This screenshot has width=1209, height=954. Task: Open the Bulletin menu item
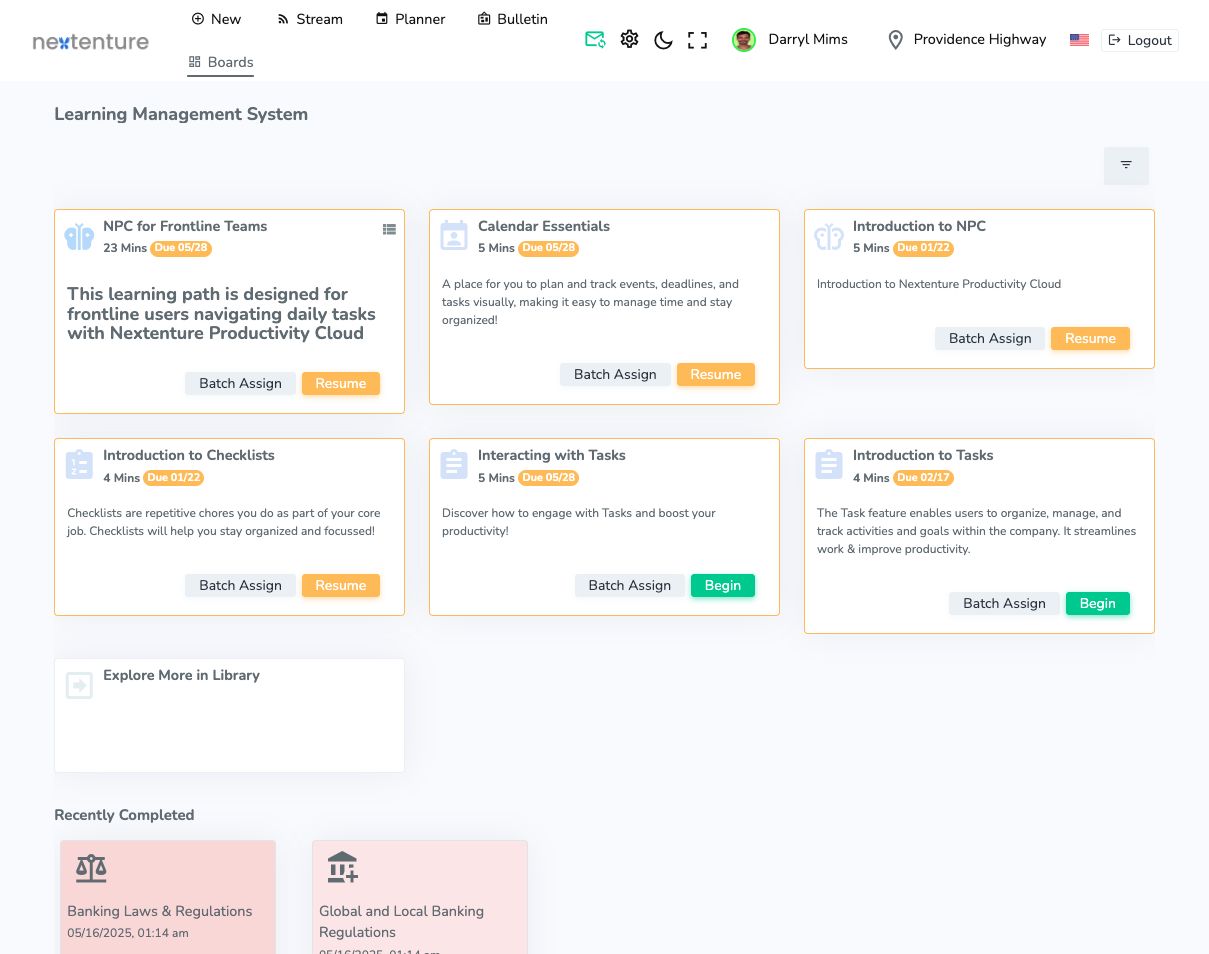pos(513,19)
